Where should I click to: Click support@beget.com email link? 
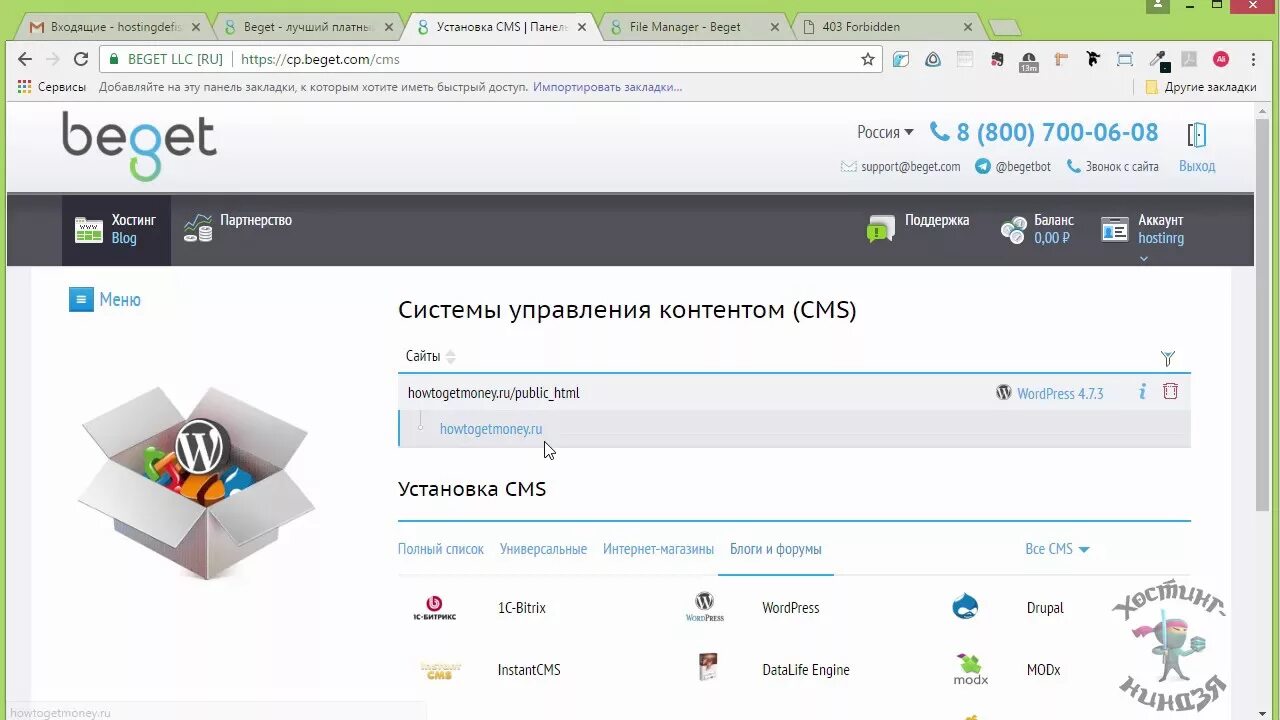point(911,167)
